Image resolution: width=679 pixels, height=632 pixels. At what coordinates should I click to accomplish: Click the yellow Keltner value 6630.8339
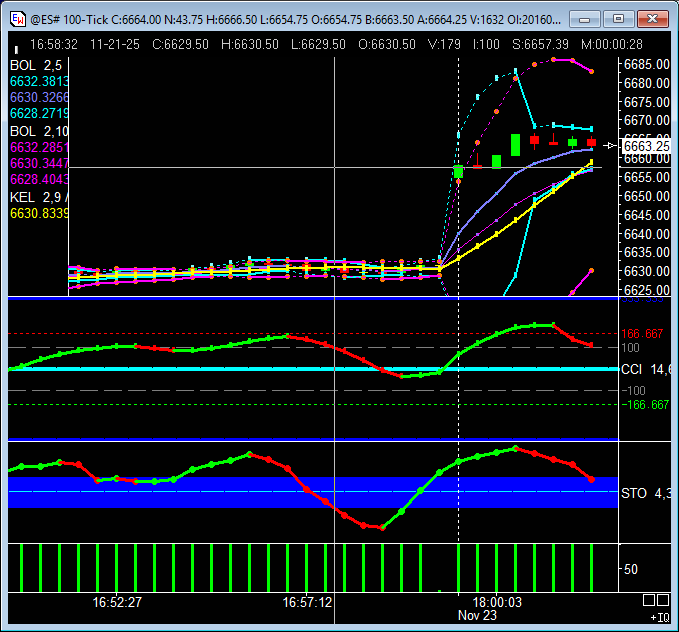(x=38, y=213)
